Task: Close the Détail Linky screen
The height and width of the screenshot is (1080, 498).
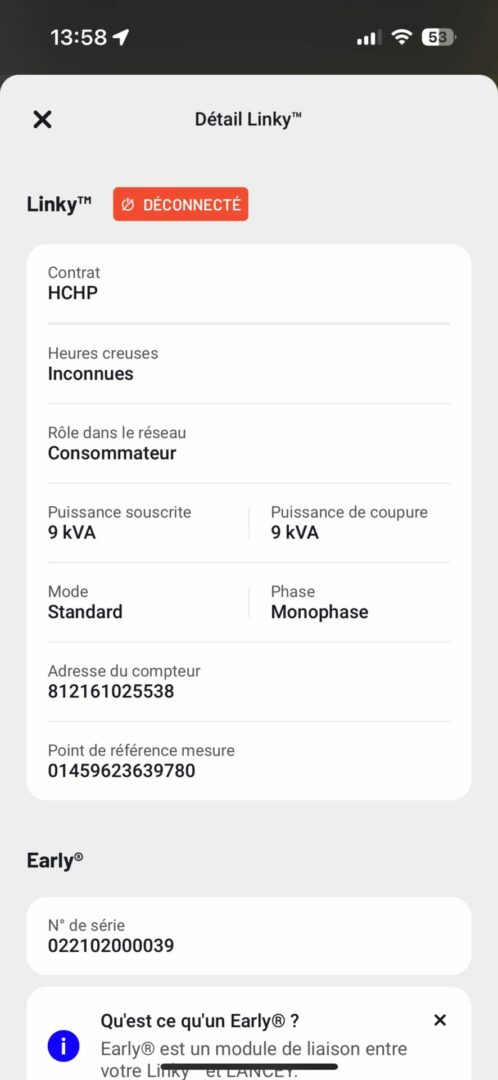Action: (x=43, y=119)
